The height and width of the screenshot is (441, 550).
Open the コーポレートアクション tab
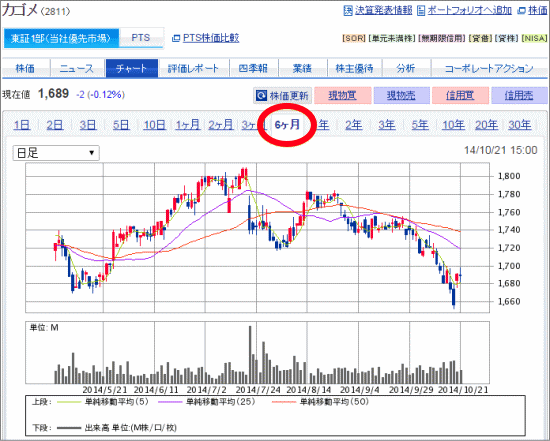point(489,68)
